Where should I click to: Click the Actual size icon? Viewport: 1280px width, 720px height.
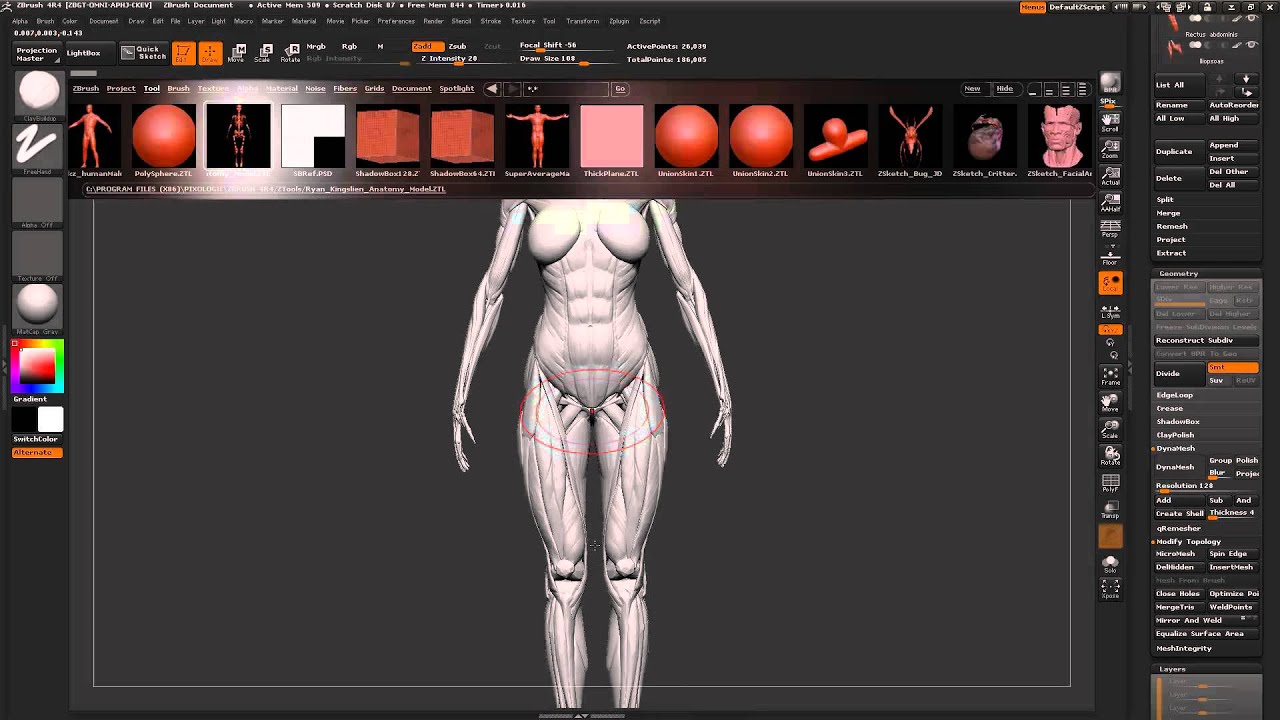pos(1110,177)
